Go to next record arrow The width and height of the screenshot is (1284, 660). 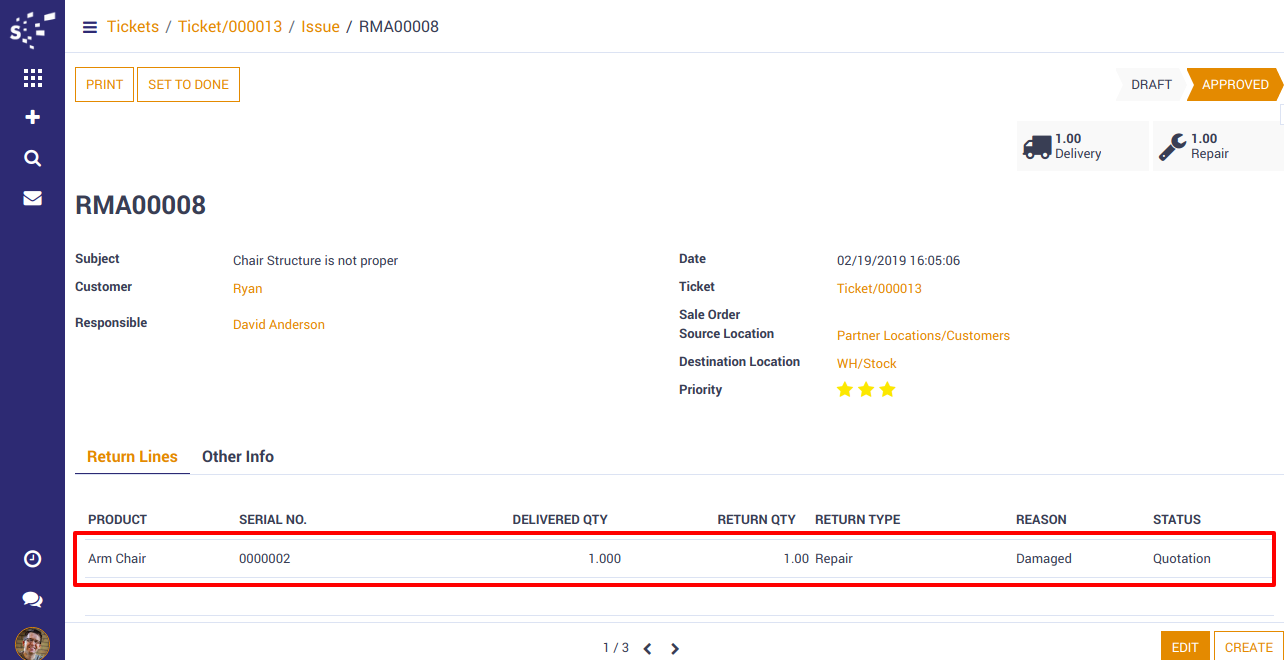(x=675, y=648)
